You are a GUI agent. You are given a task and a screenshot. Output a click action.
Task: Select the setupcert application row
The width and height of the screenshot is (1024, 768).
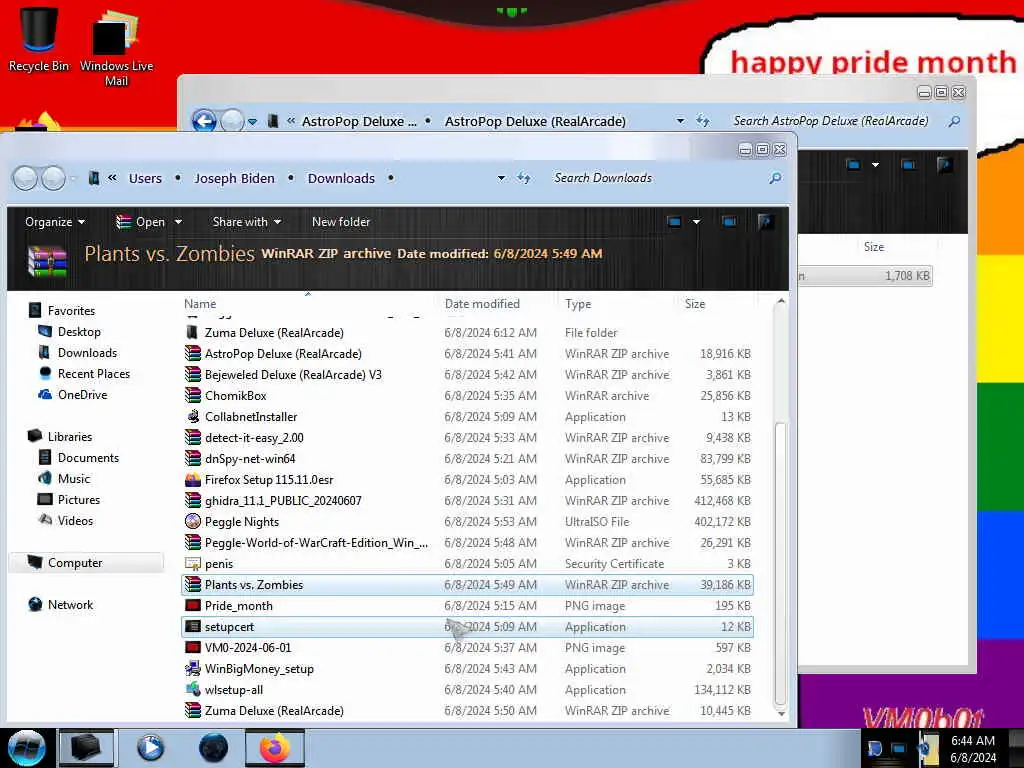point(468,627)
